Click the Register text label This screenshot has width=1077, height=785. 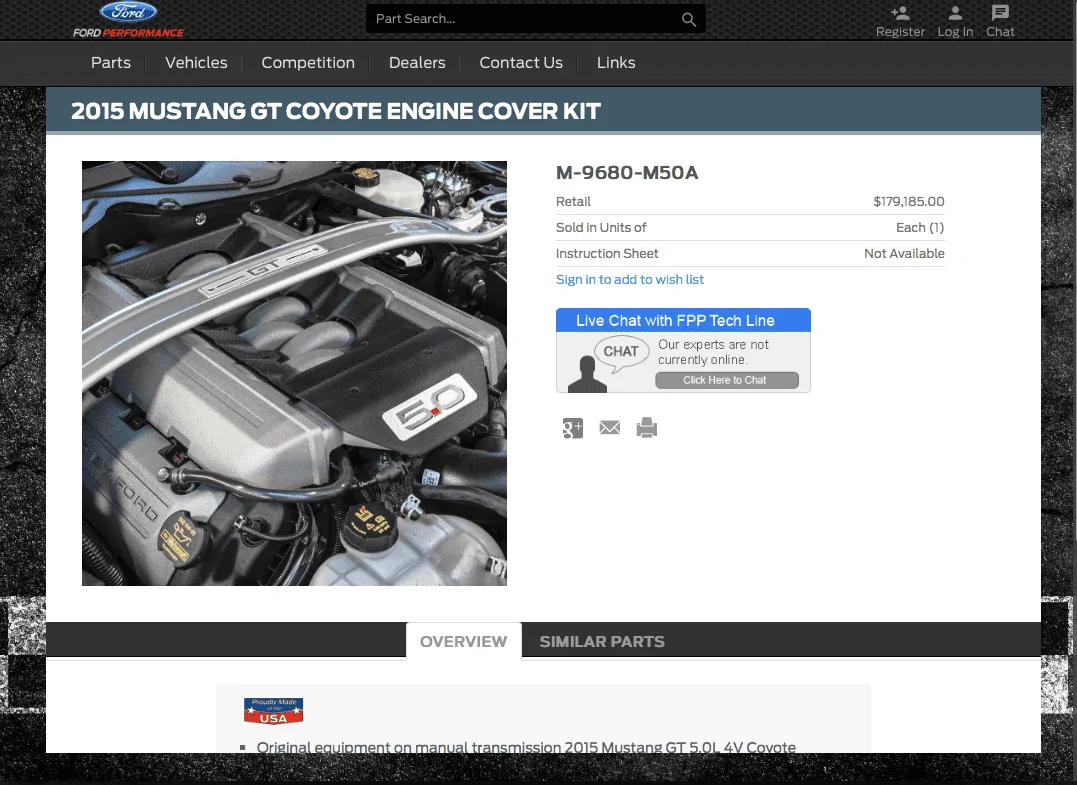pyautogui.click(x=900, y=32)
